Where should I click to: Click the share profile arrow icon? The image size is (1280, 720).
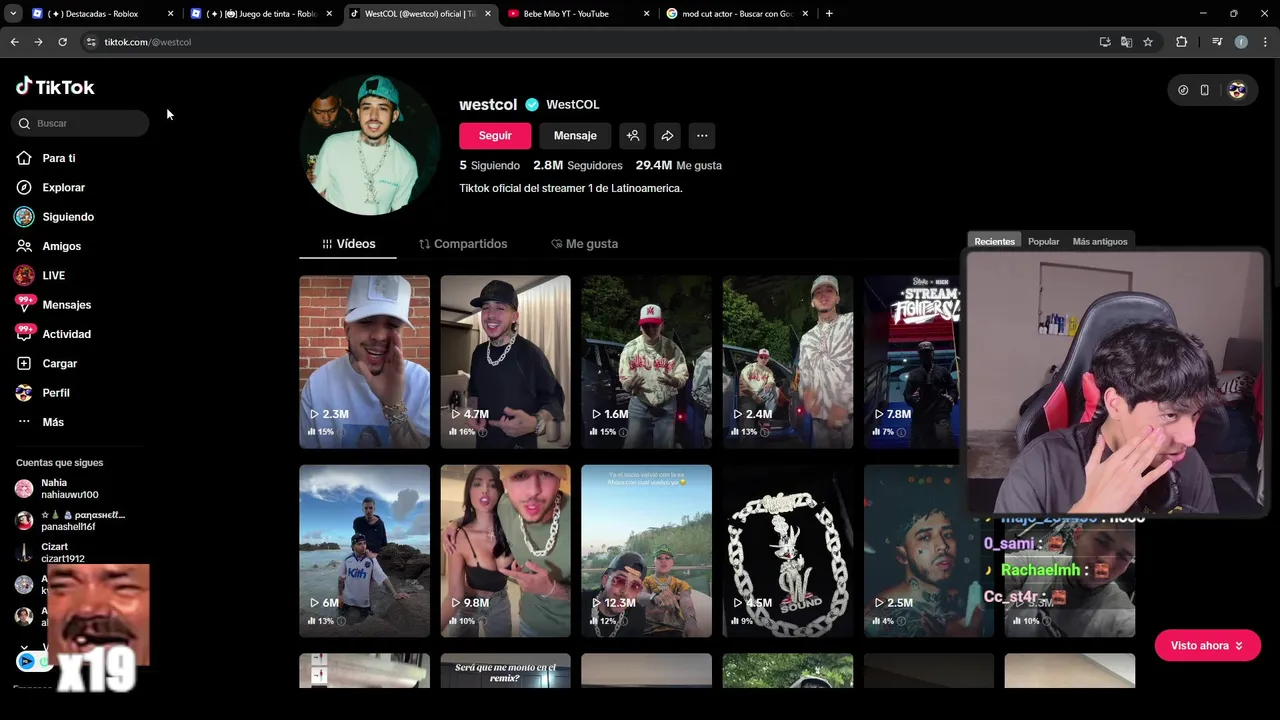[x=667, y=136]
